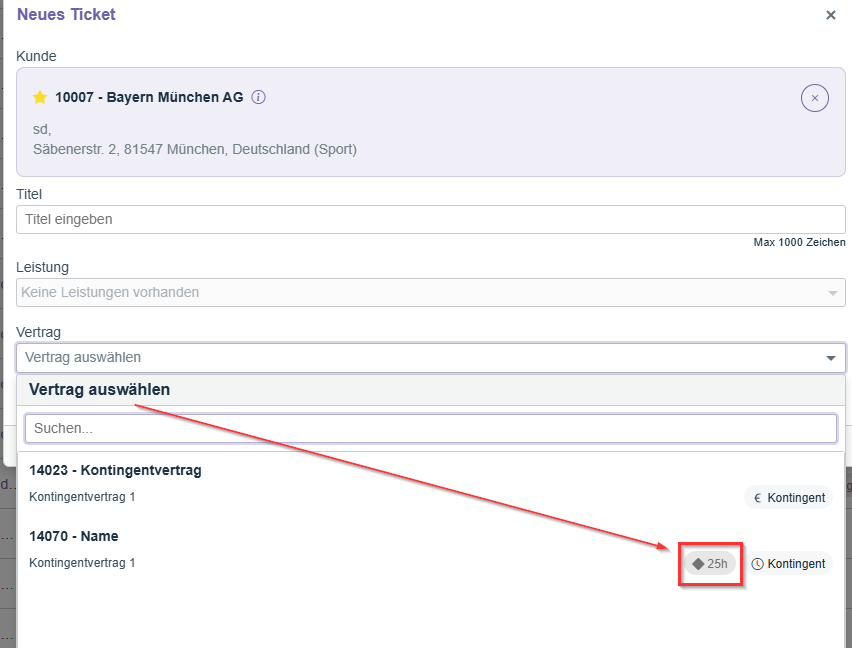The width and height of the screenshot is (852, 648).
Task: Click the Vertrag auswählen dropdown arrow
Action: pos(831,358)
